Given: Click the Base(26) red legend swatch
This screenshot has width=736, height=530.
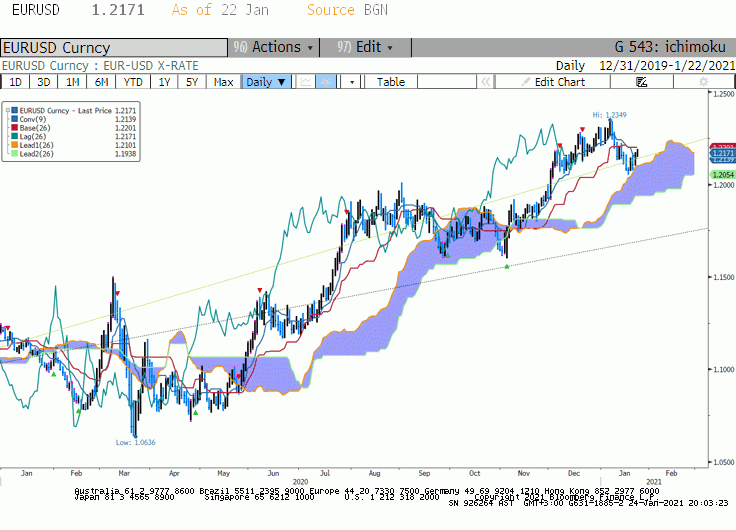Looking at the screenshot, I should [15, 128].
